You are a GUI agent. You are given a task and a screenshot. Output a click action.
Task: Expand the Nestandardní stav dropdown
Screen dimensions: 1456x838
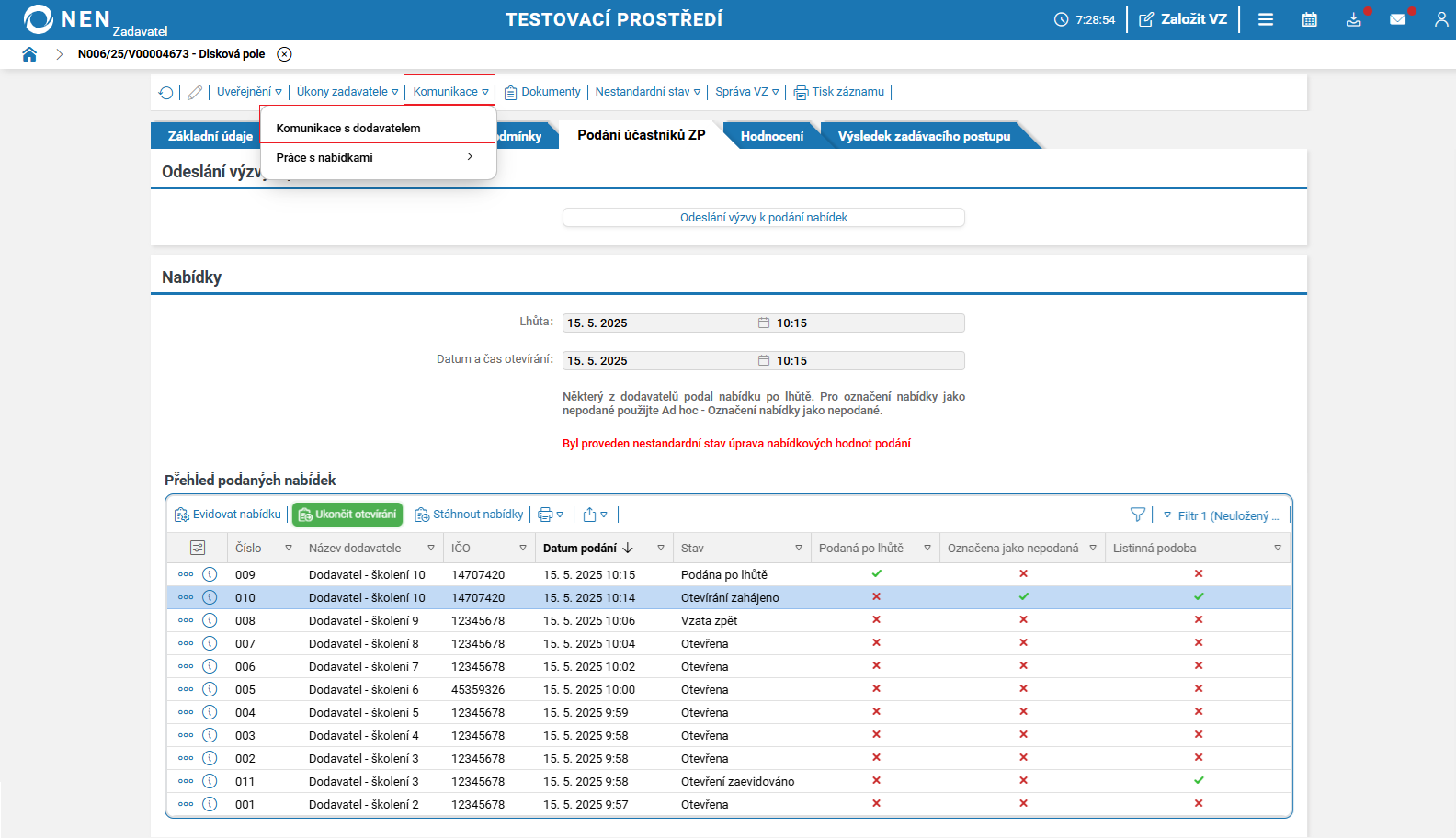coord(647,92)
